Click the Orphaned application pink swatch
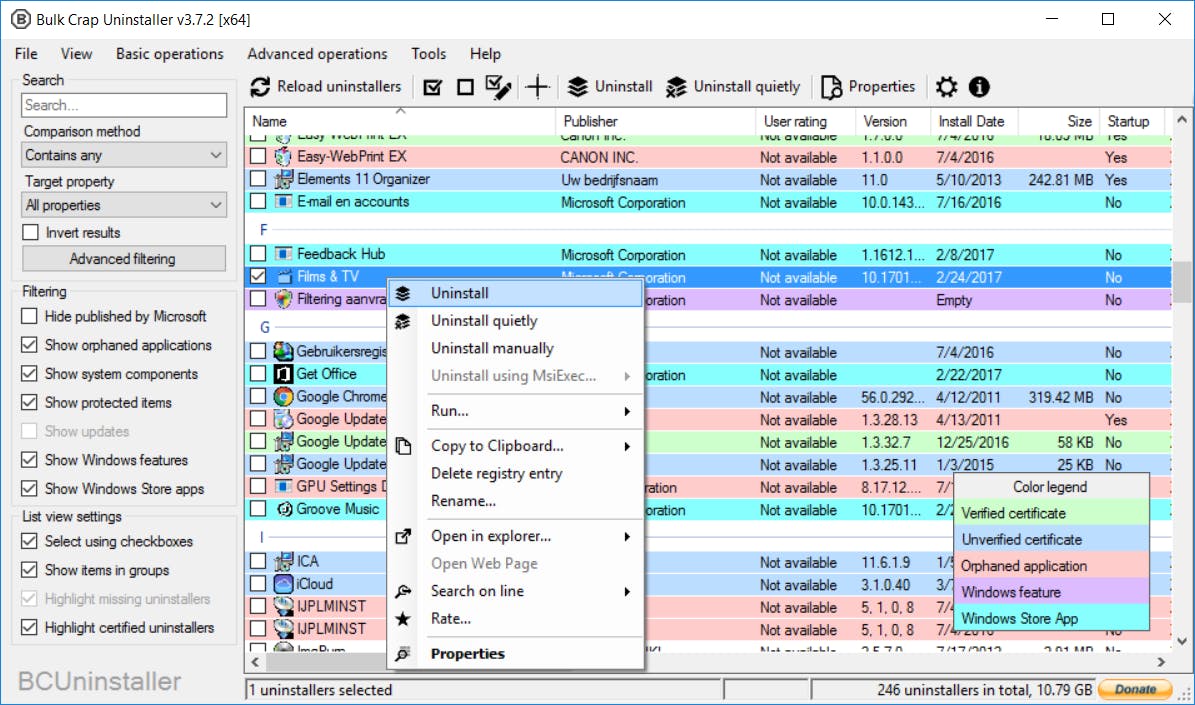The width and height of the screenshot is (1195, 705). (1051, 566)
